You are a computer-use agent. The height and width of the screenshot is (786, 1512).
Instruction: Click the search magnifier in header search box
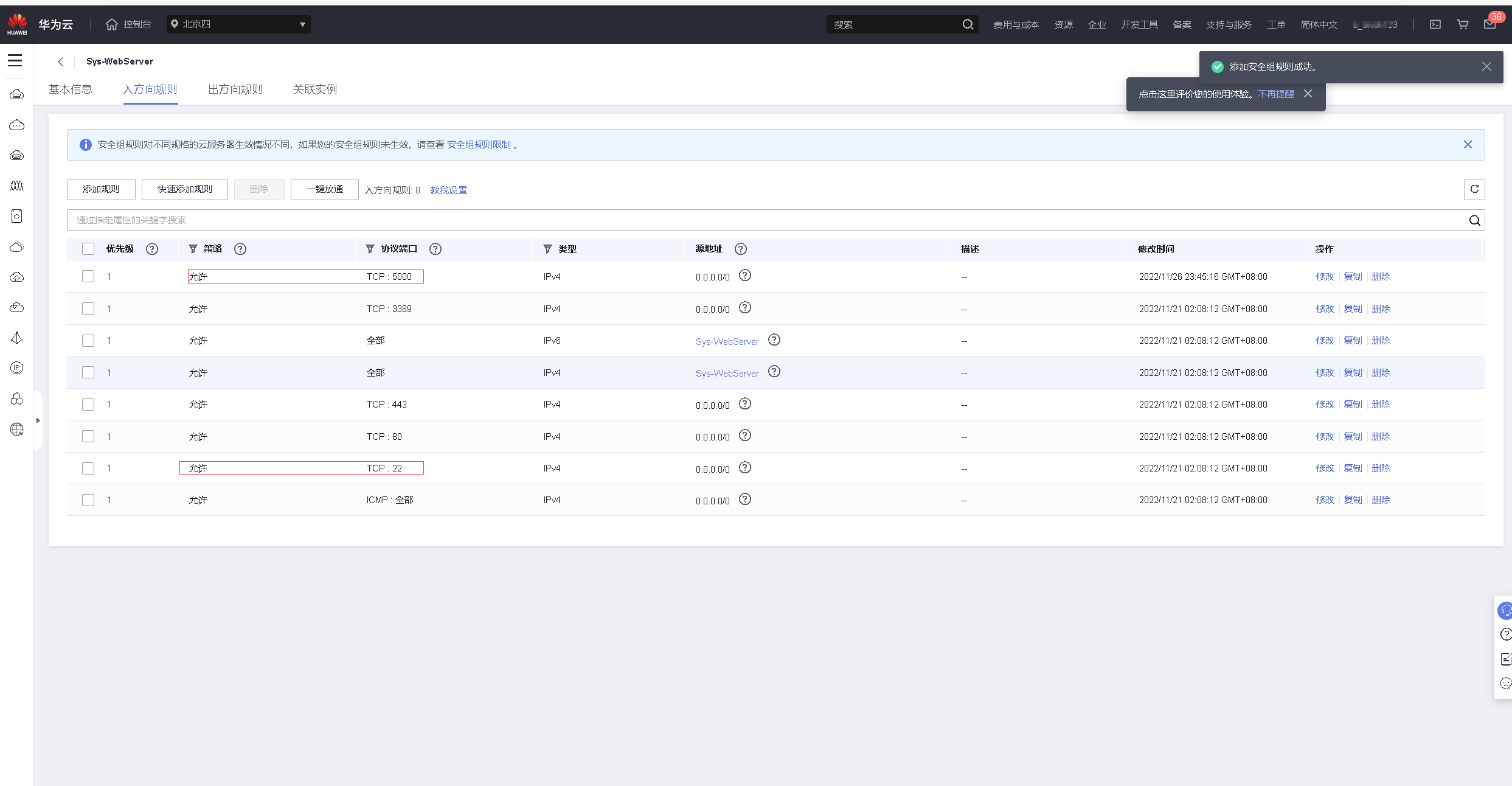(967, 24)
